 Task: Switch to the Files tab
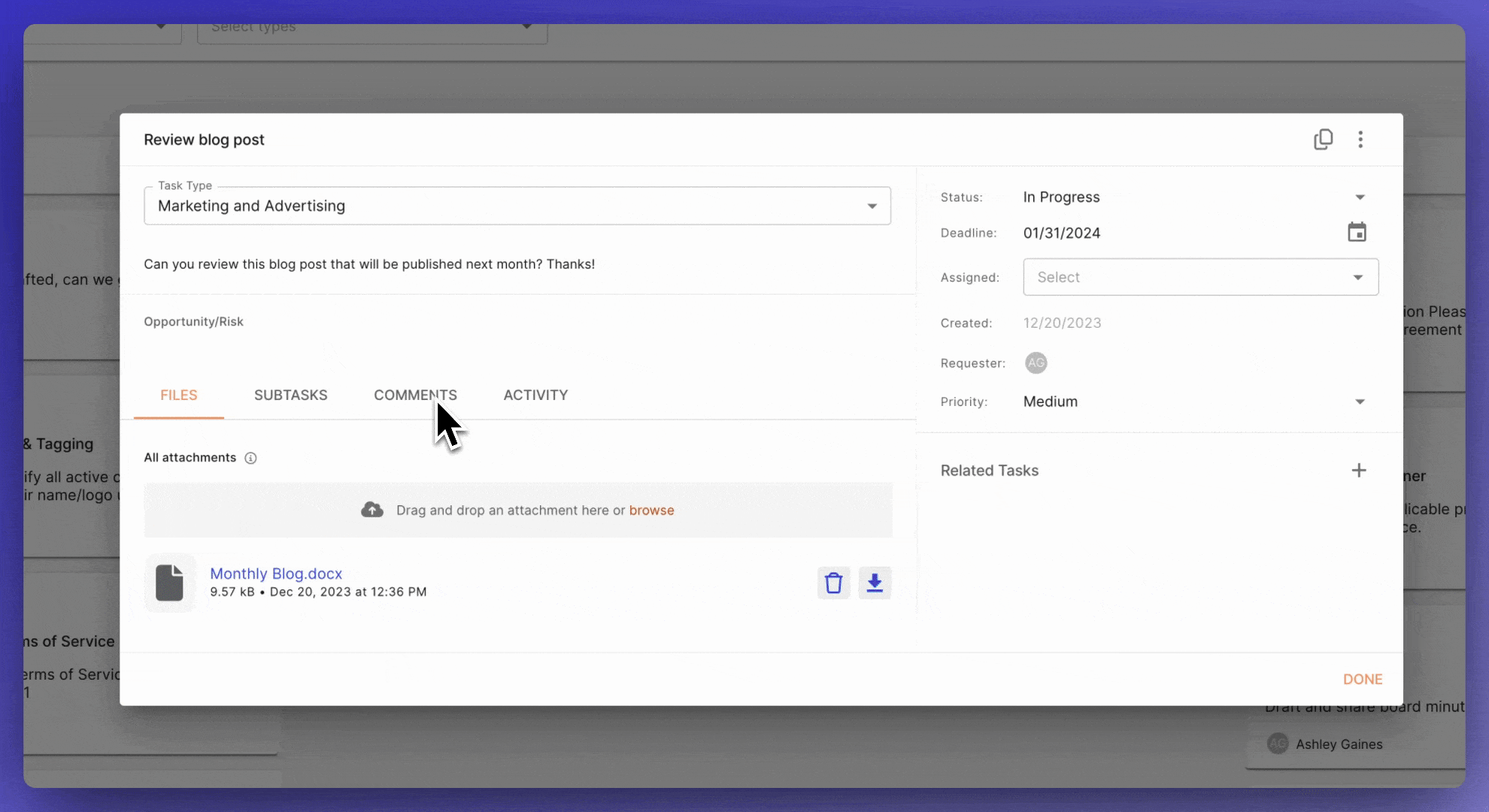[x=179, y=395]
